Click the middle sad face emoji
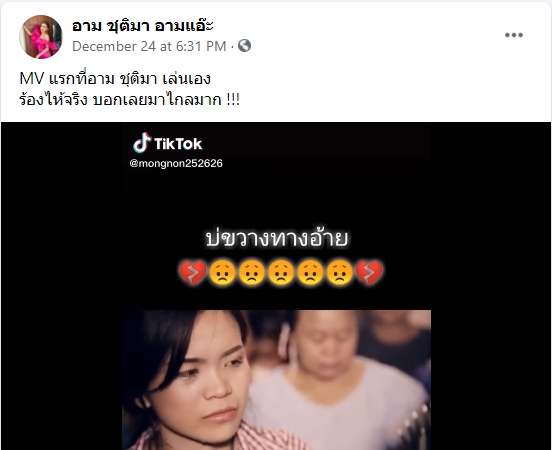 [281, 272]
